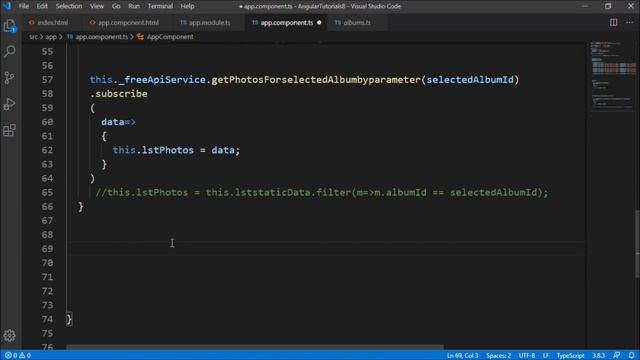Open the Go menu
Screen dimensions: 640x360
[116, 6]
